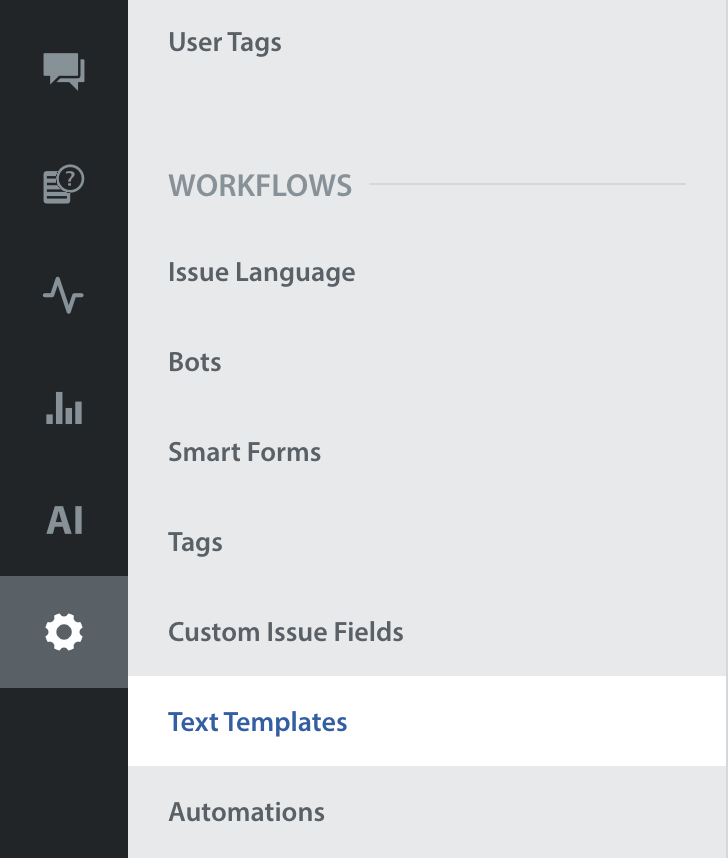Go to the Bots menu item
The image size is (728, 858).
tap(195, 362)
